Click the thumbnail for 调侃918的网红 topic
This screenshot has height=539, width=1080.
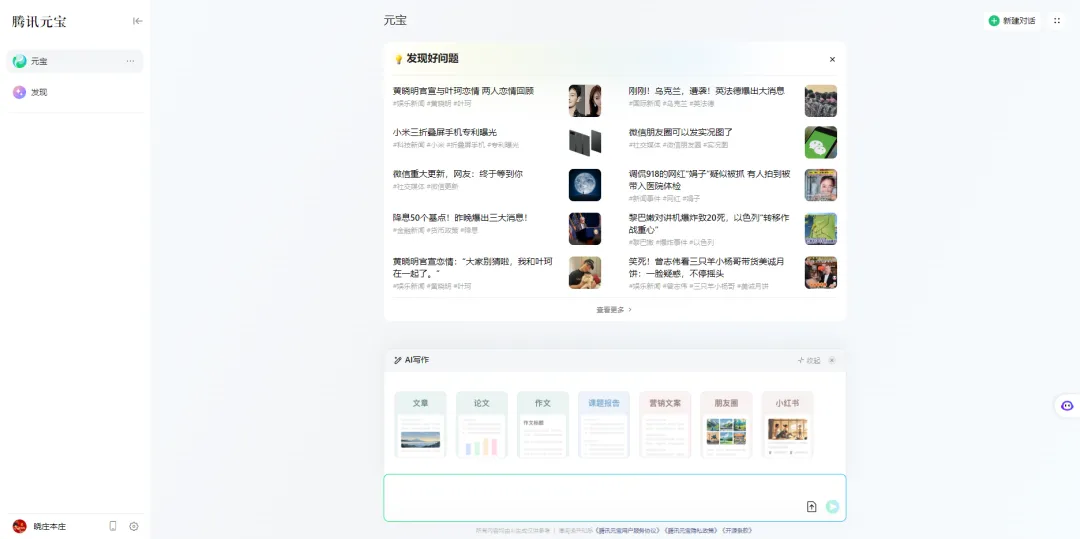(821, 184)
